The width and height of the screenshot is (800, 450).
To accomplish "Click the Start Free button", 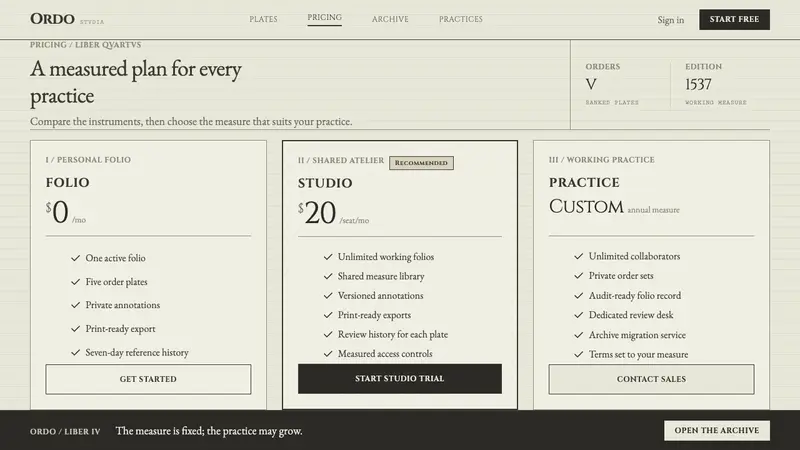I will pos(734,19).
